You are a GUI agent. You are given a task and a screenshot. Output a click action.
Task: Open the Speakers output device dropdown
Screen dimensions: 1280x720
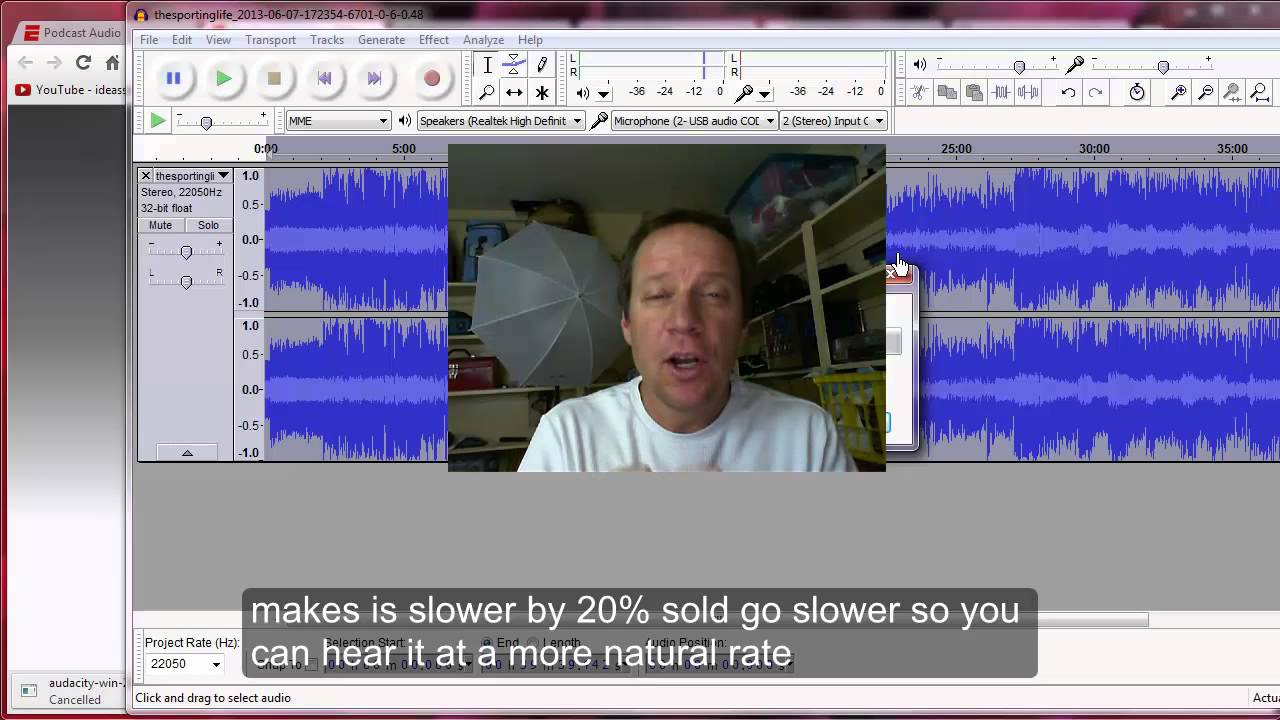pyautogui.click(x=500, y=121)
